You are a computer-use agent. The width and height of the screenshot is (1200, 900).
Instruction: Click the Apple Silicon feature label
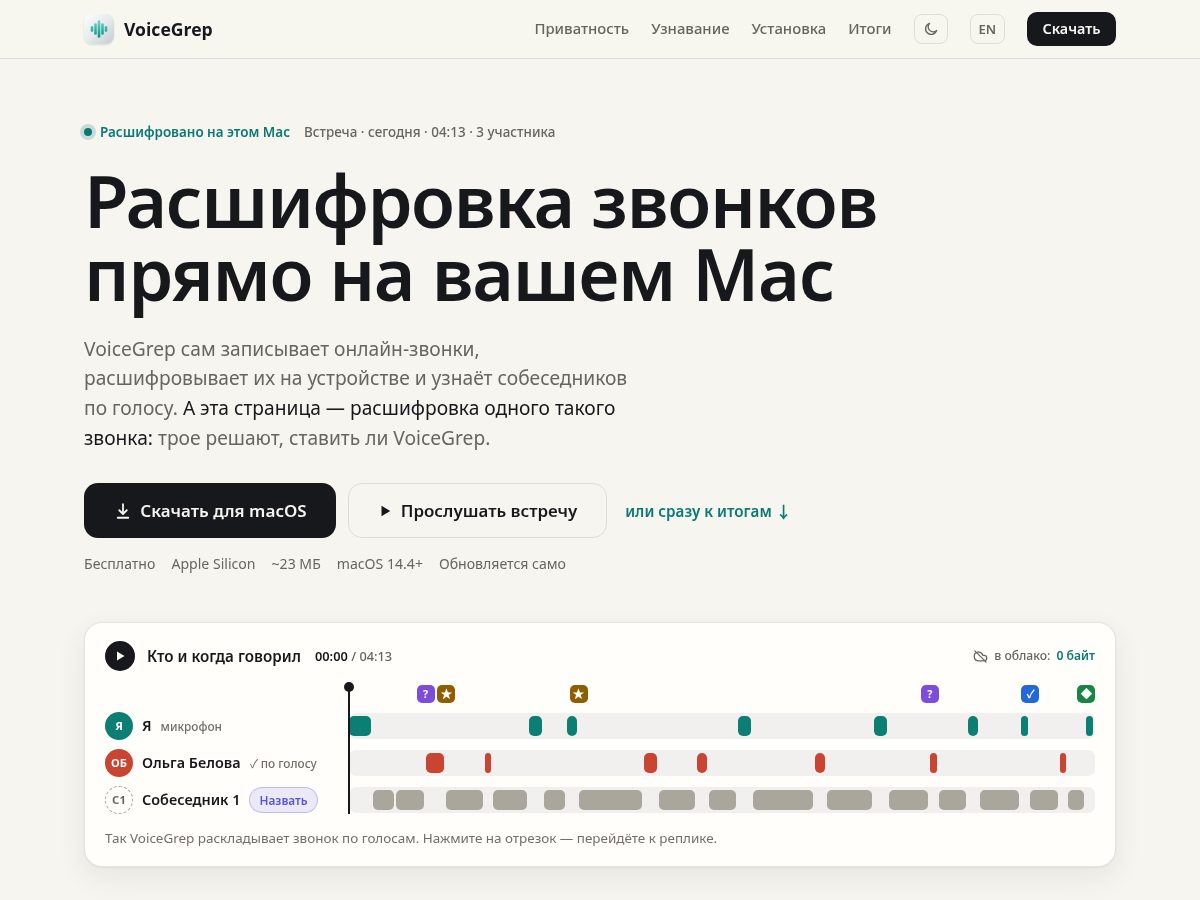[x=213, y=564]
